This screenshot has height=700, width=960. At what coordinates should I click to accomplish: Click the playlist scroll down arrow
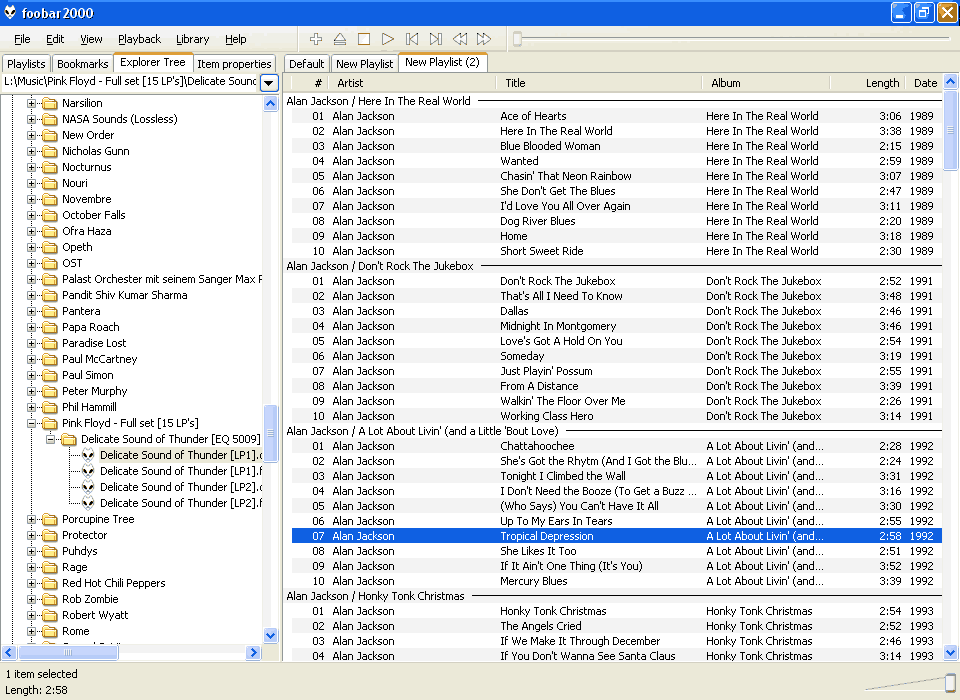[950, 653]
